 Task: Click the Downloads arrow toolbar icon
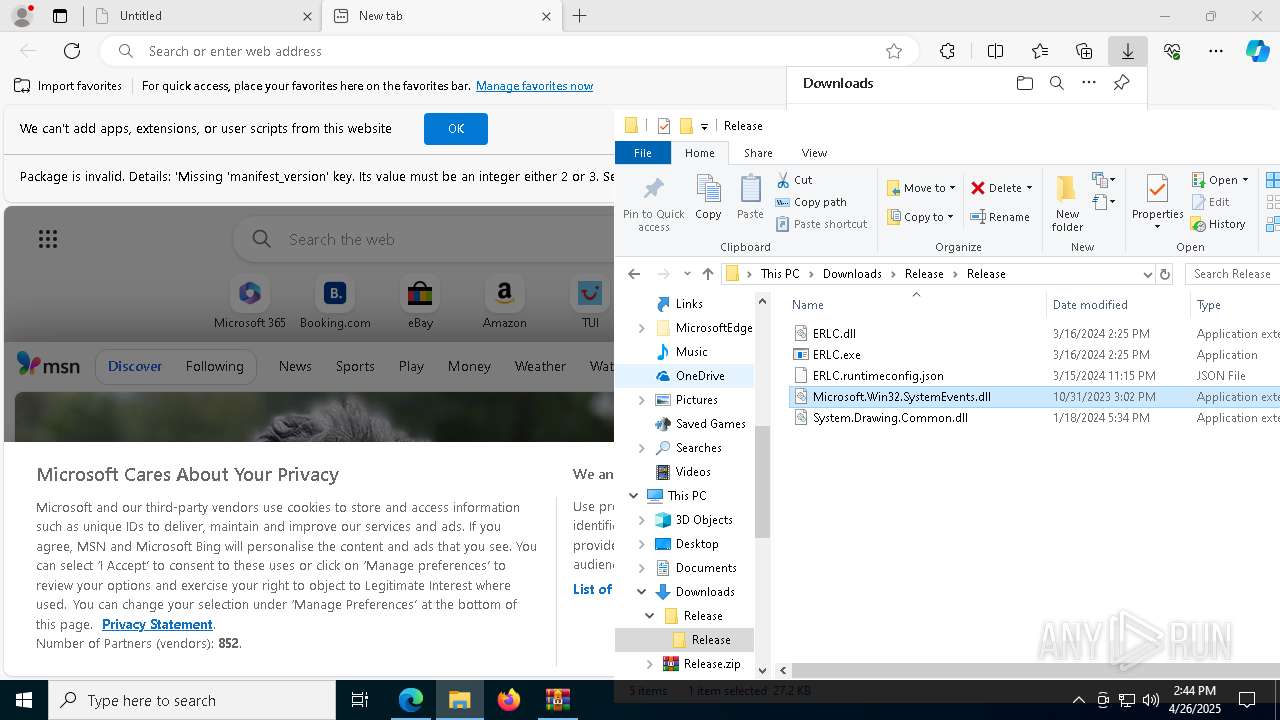[x=1127, y=51]
